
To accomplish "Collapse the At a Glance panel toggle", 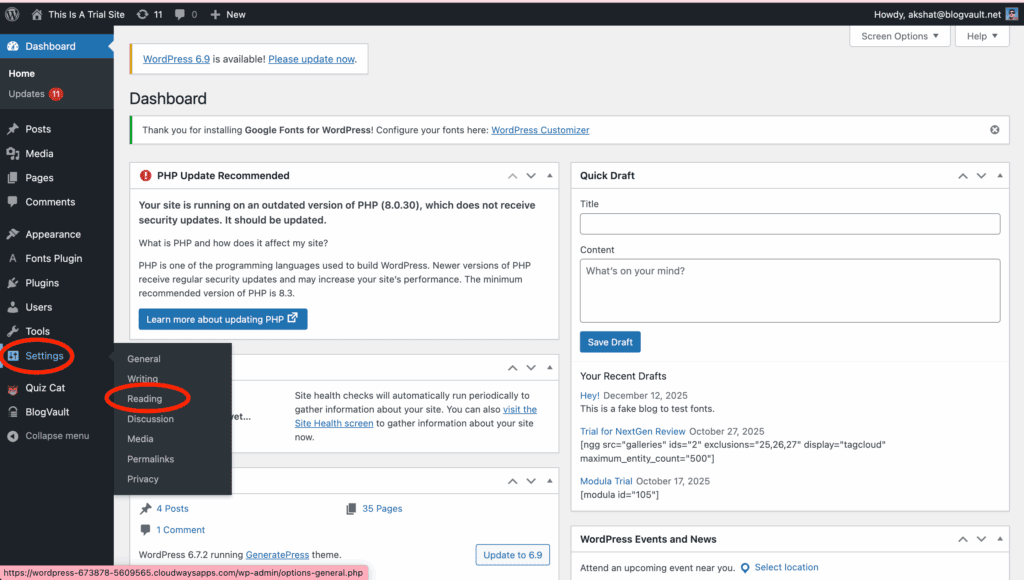I will point(549,481).
